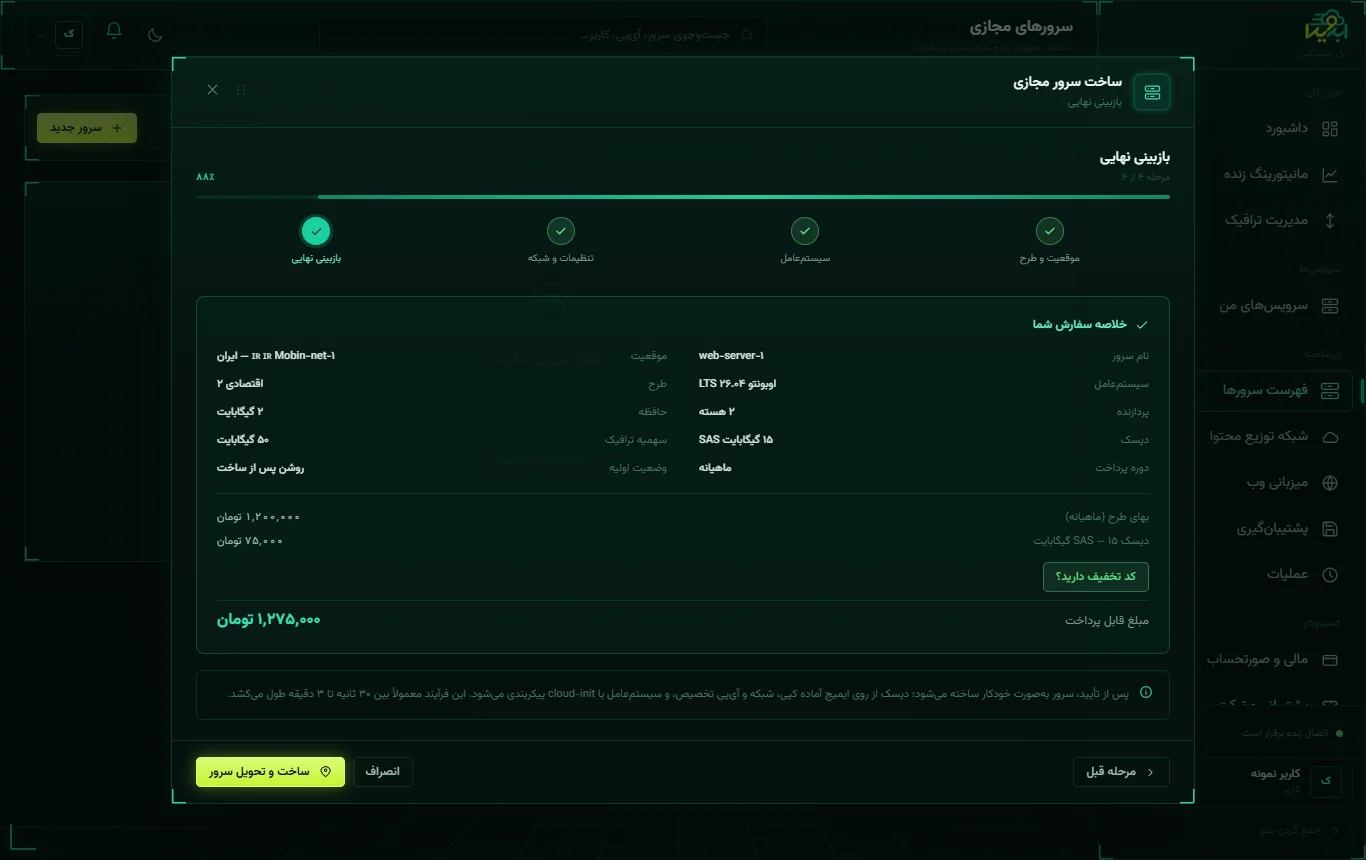Click the داشبورد grid icon
The height and width of the screenshot is (860, 1366).
1330,128
